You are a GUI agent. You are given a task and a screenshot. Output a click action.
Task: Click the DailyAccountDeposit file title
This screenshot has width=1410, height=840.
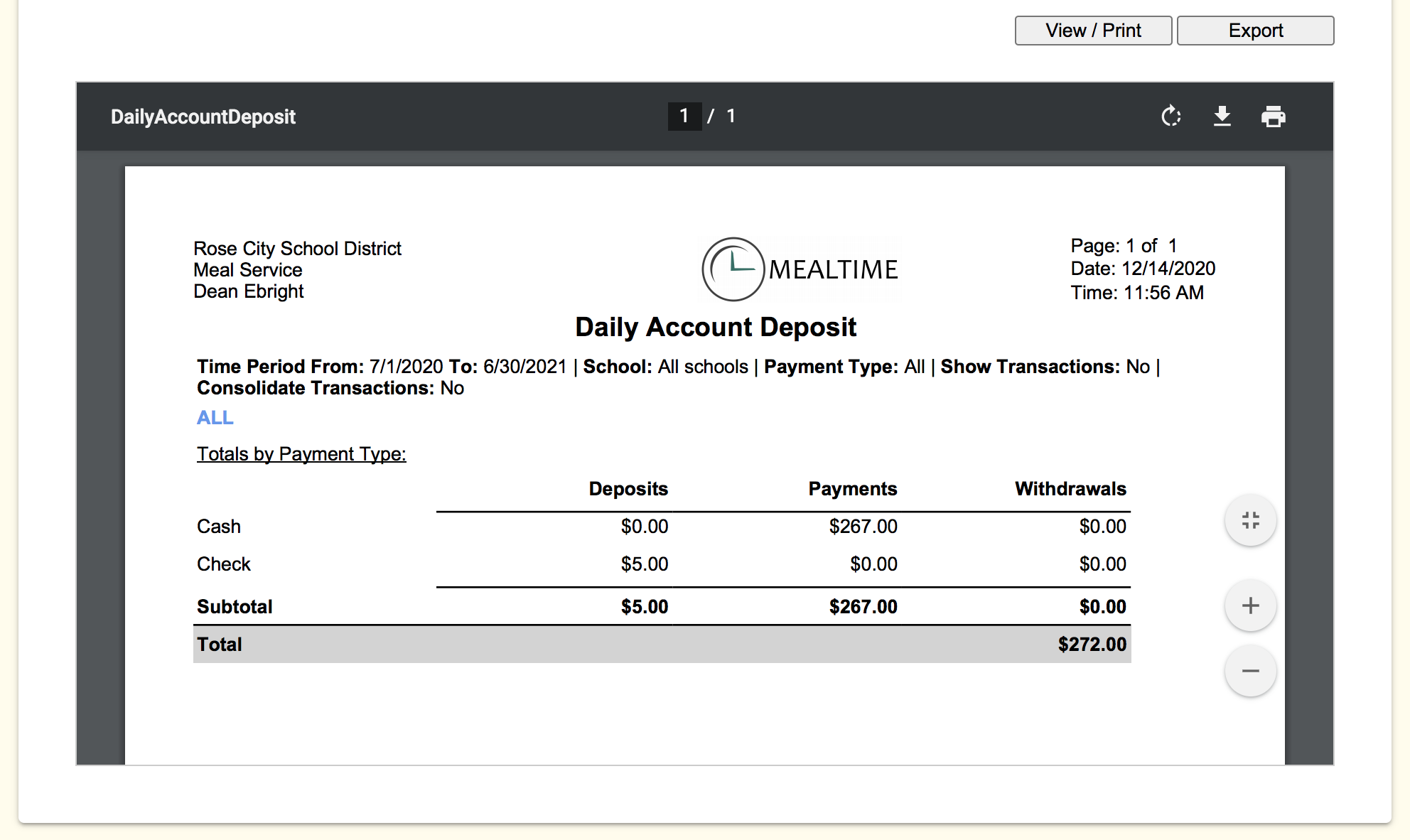pos(203,117)
